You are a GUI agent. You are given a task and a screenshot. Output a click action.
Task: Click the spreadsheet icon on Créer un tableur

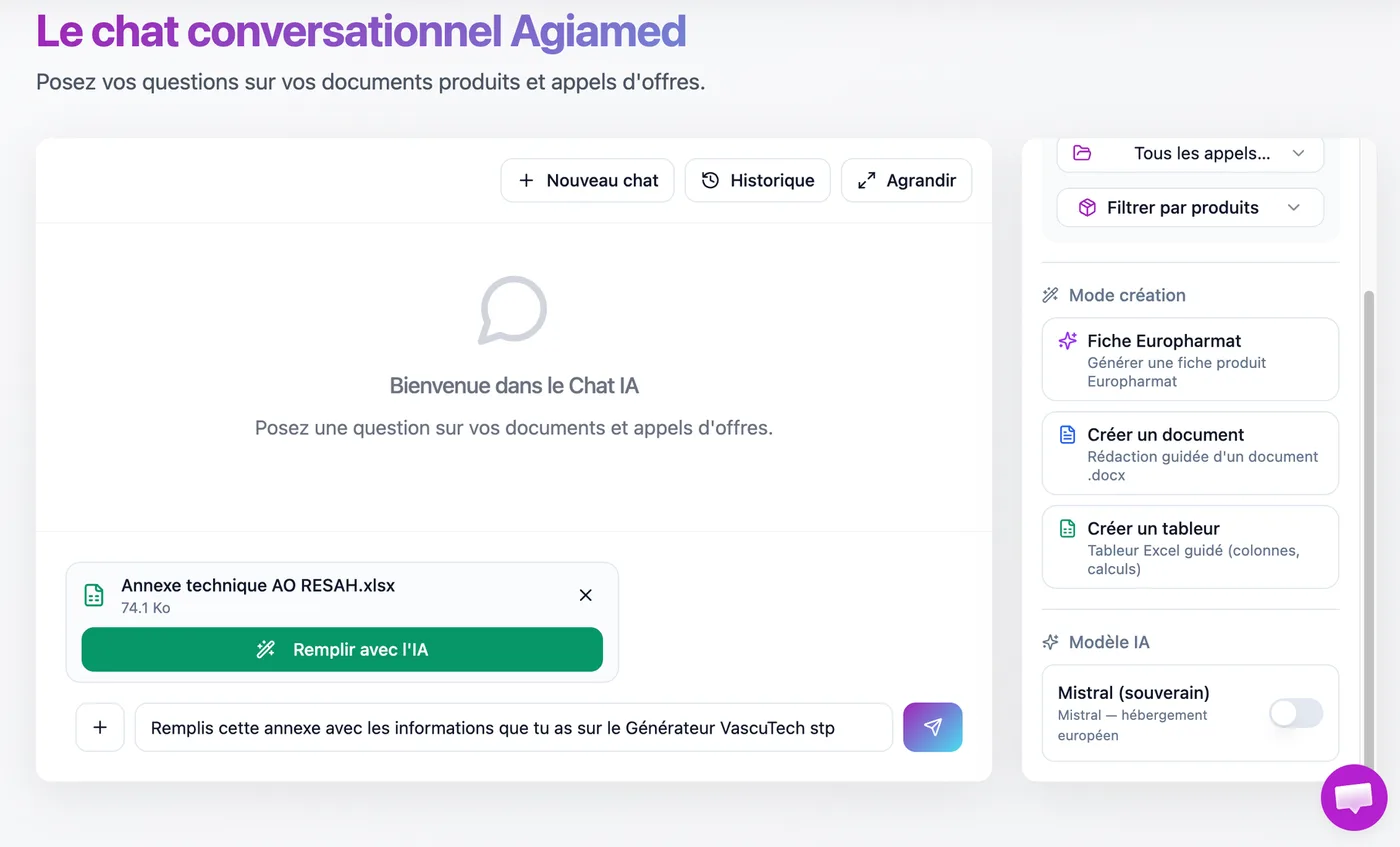(1067, 529)
